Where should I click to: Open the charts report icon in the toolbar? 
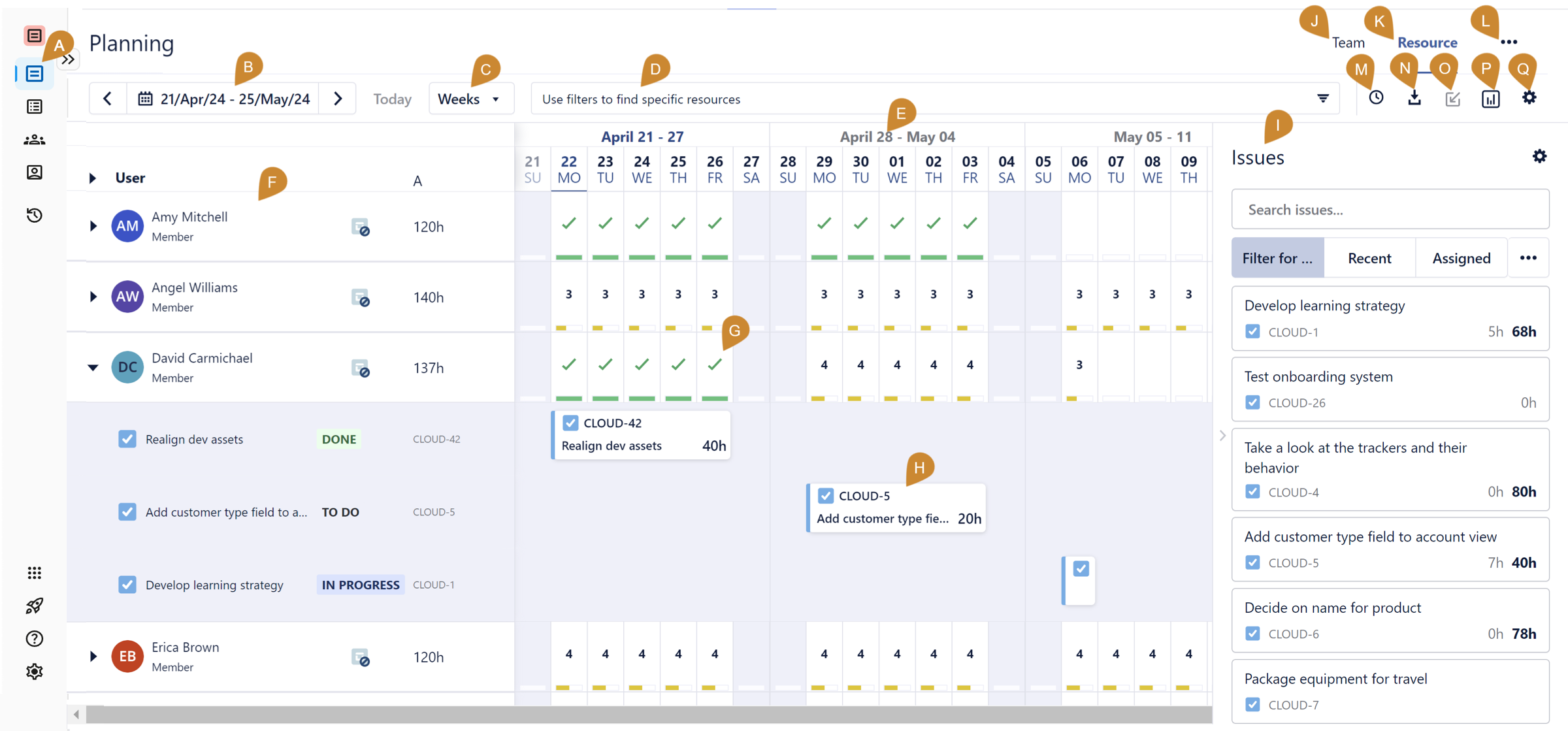click(1490, 99)
